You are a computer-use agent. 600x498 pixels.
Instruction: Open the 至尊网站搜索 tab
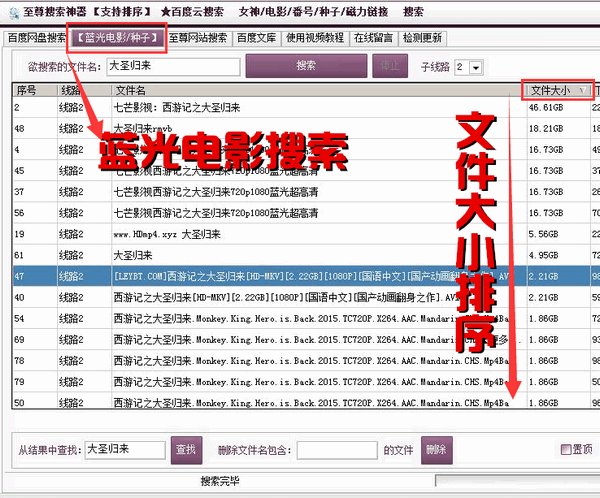coord(198,38)
